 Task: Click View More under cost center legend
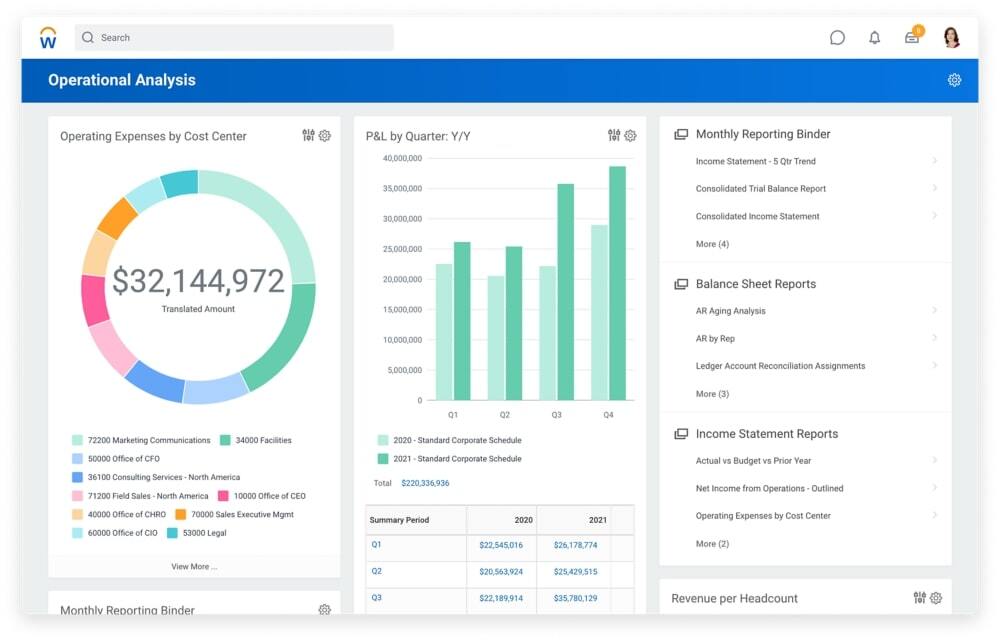pos(194,567)
